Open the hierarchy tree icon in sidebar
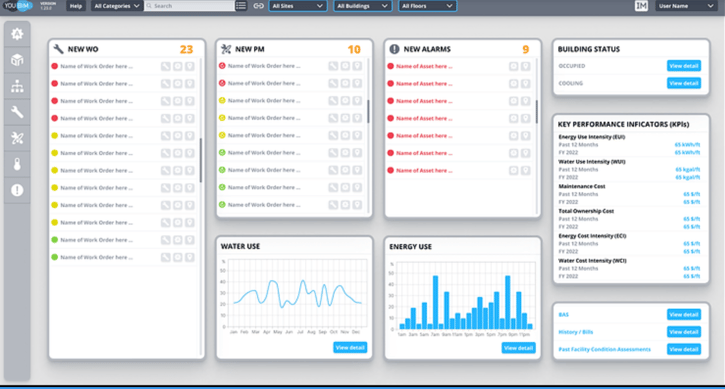725x389 pixels. click(x=17, y=86)
